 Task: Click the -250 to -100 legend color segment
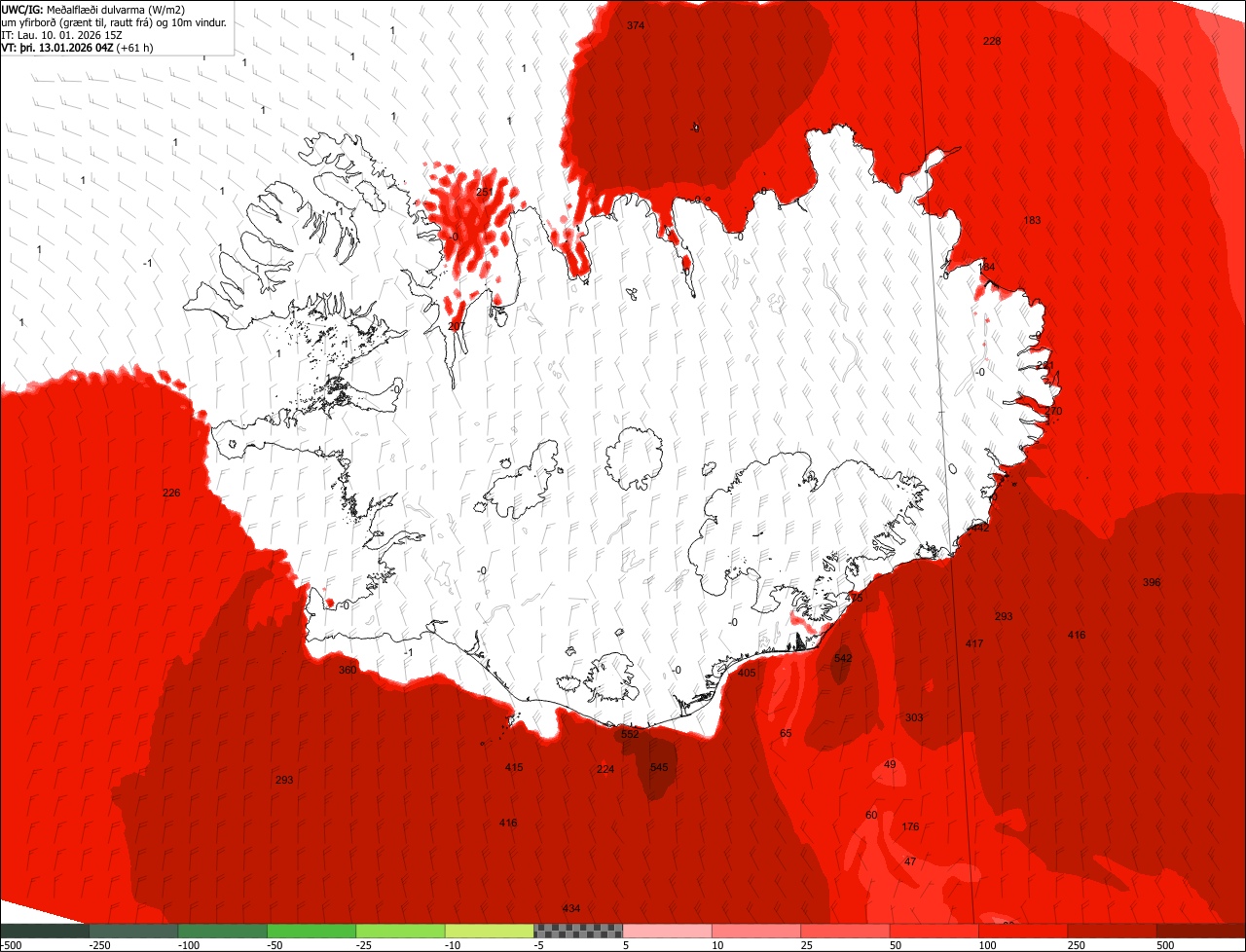133,932
